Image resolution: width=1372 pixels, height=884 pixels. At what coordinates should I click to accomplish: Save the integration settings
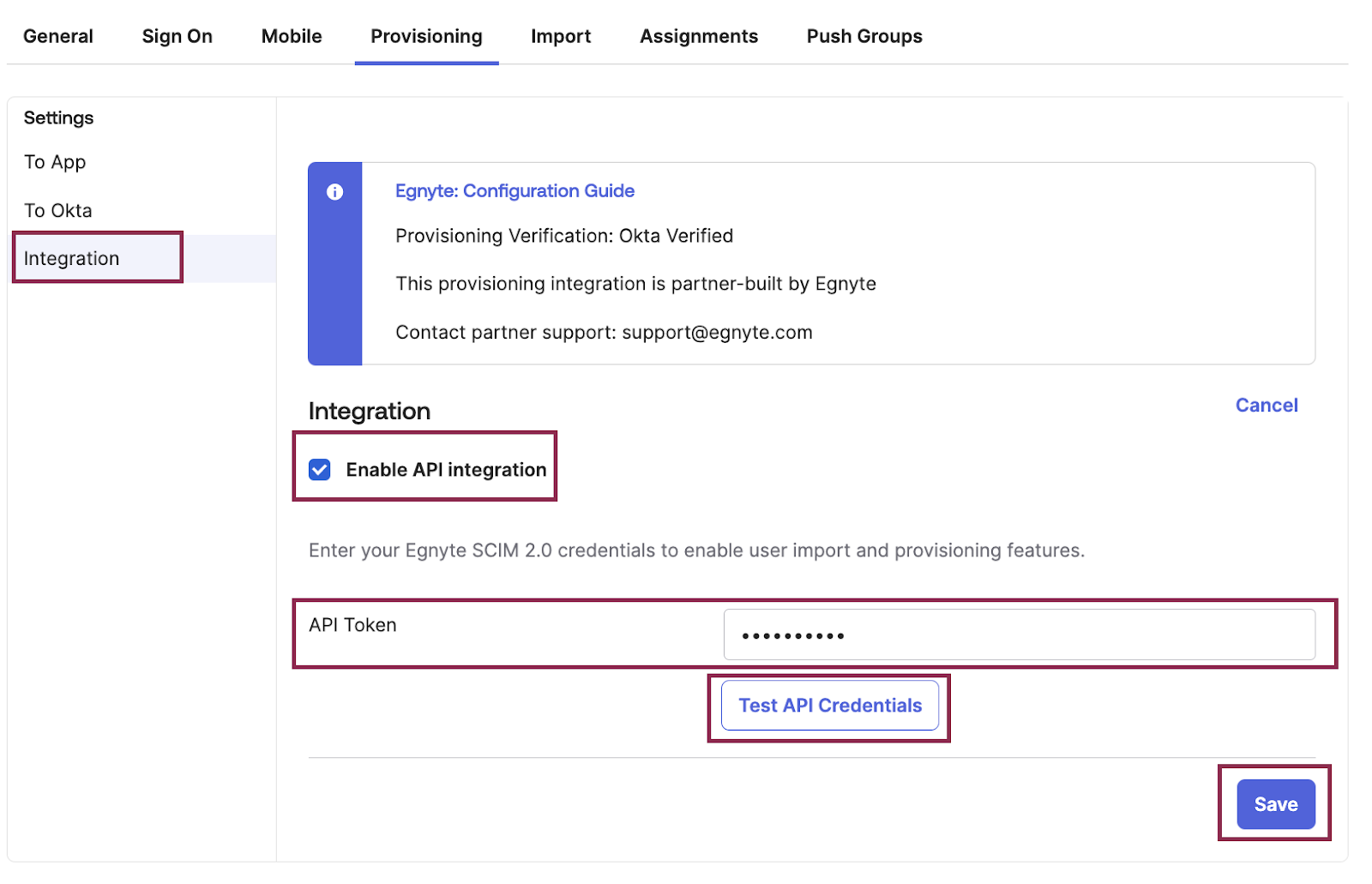coord(1275,803)
